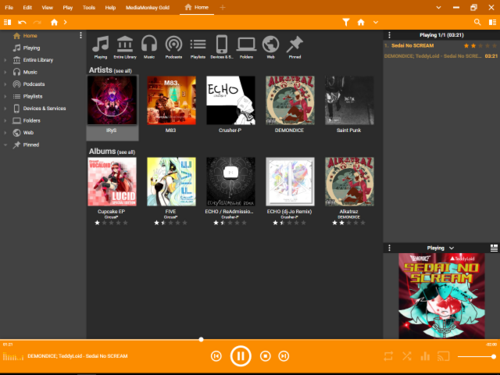Open the media tree options three-dot menu
Screen dimensions: 500x375
coord(81,35)
